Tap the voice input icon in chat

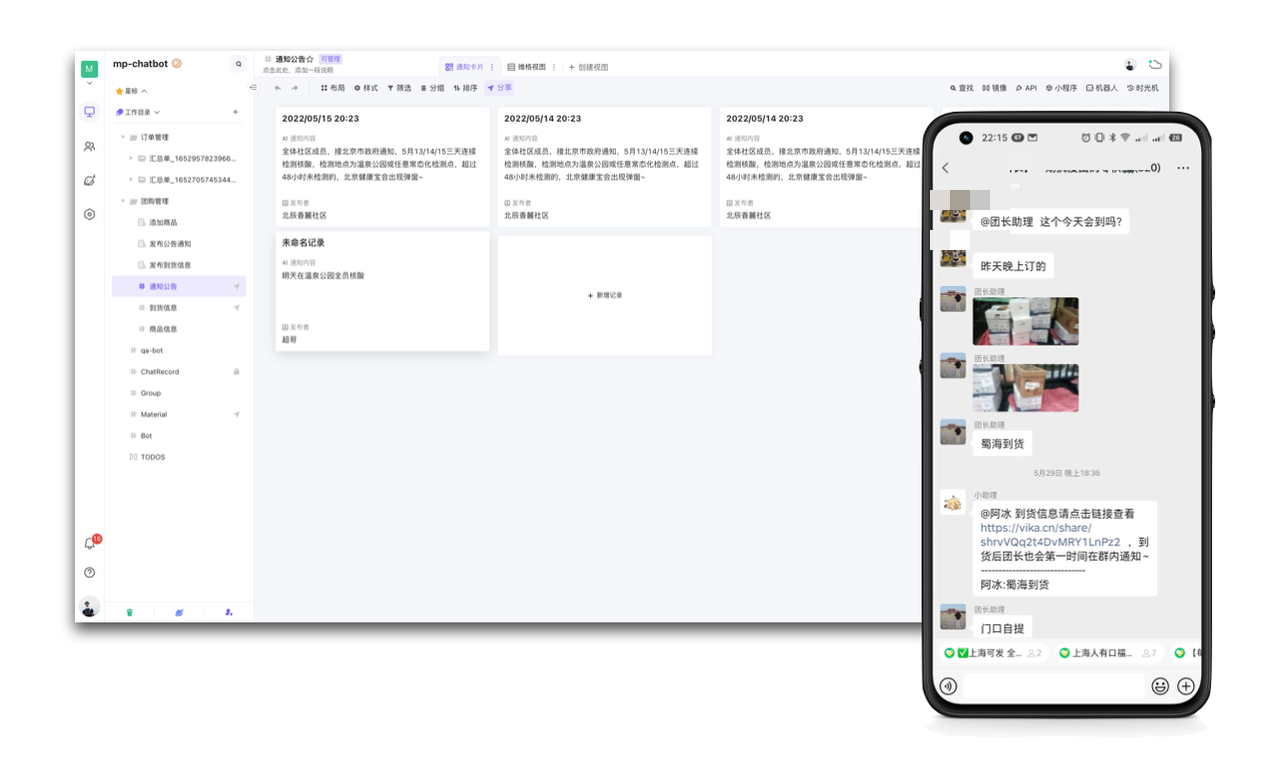tap(948, 686)
